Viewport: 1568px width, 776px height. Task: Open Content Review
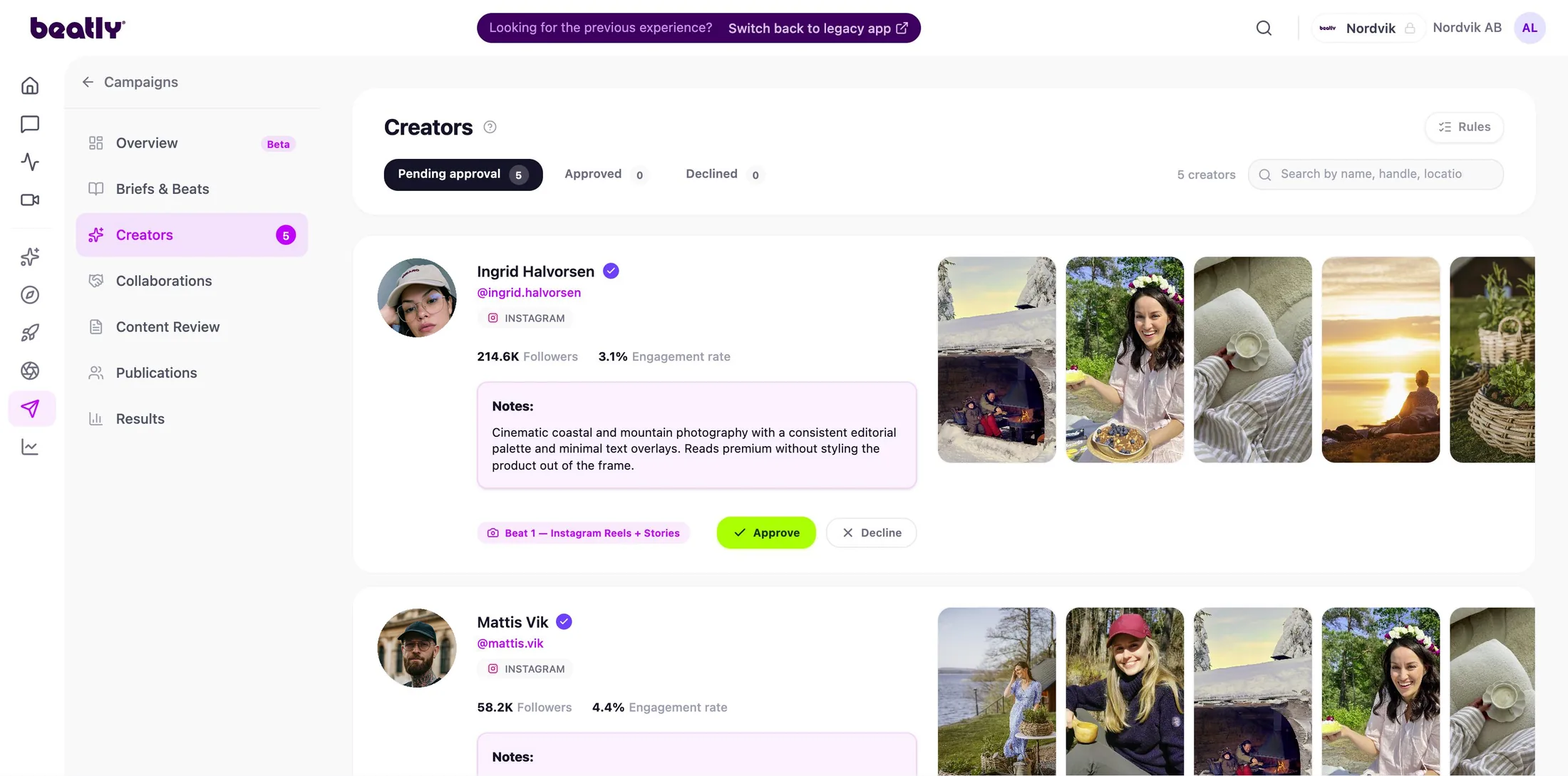pyautogui.click(x=192, y=327)
